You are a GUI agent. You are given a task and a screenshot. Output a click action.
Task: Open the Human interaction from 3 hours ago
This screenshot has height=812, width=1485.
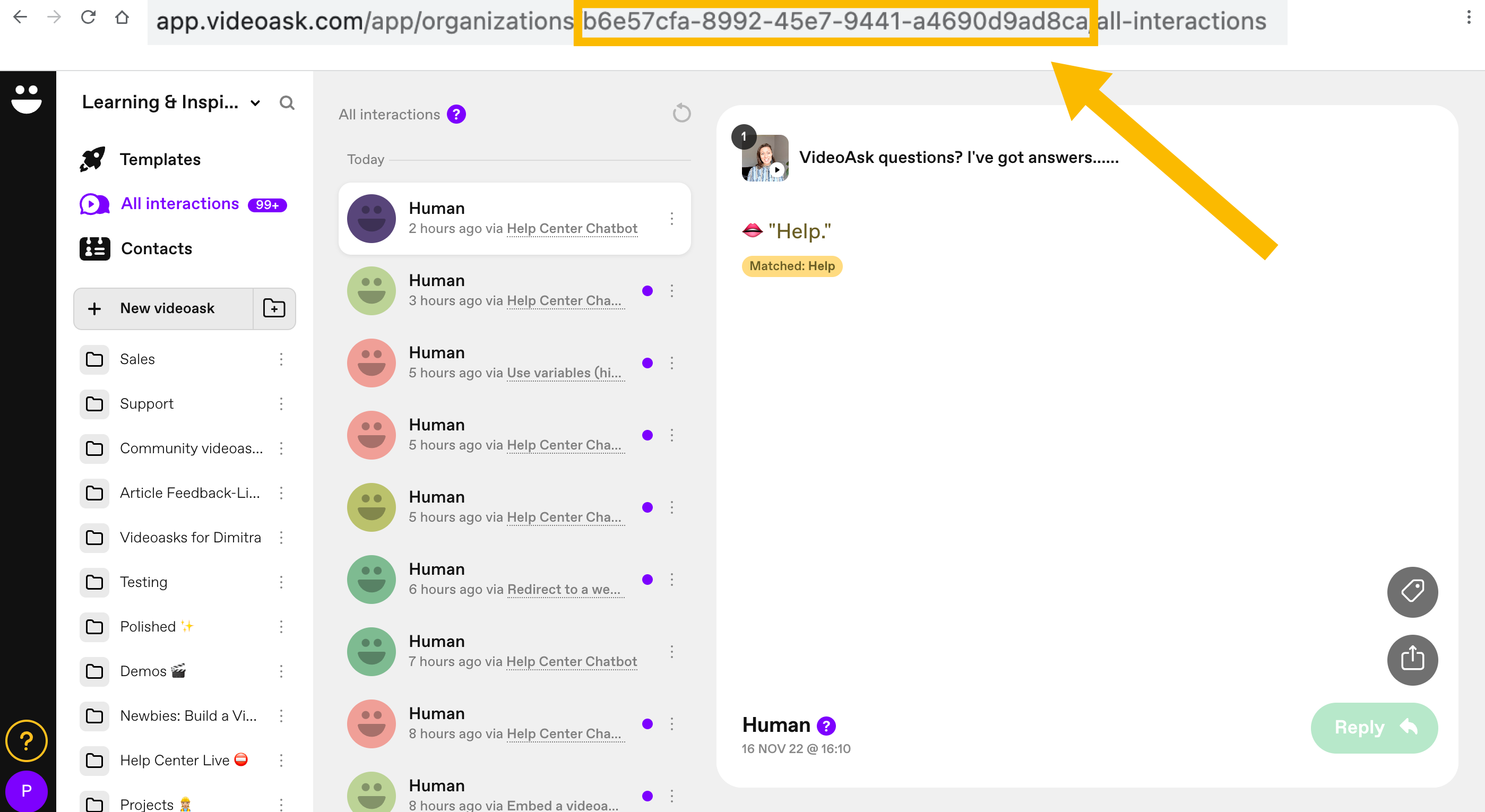pyautogui.click(x=514, y=290)
